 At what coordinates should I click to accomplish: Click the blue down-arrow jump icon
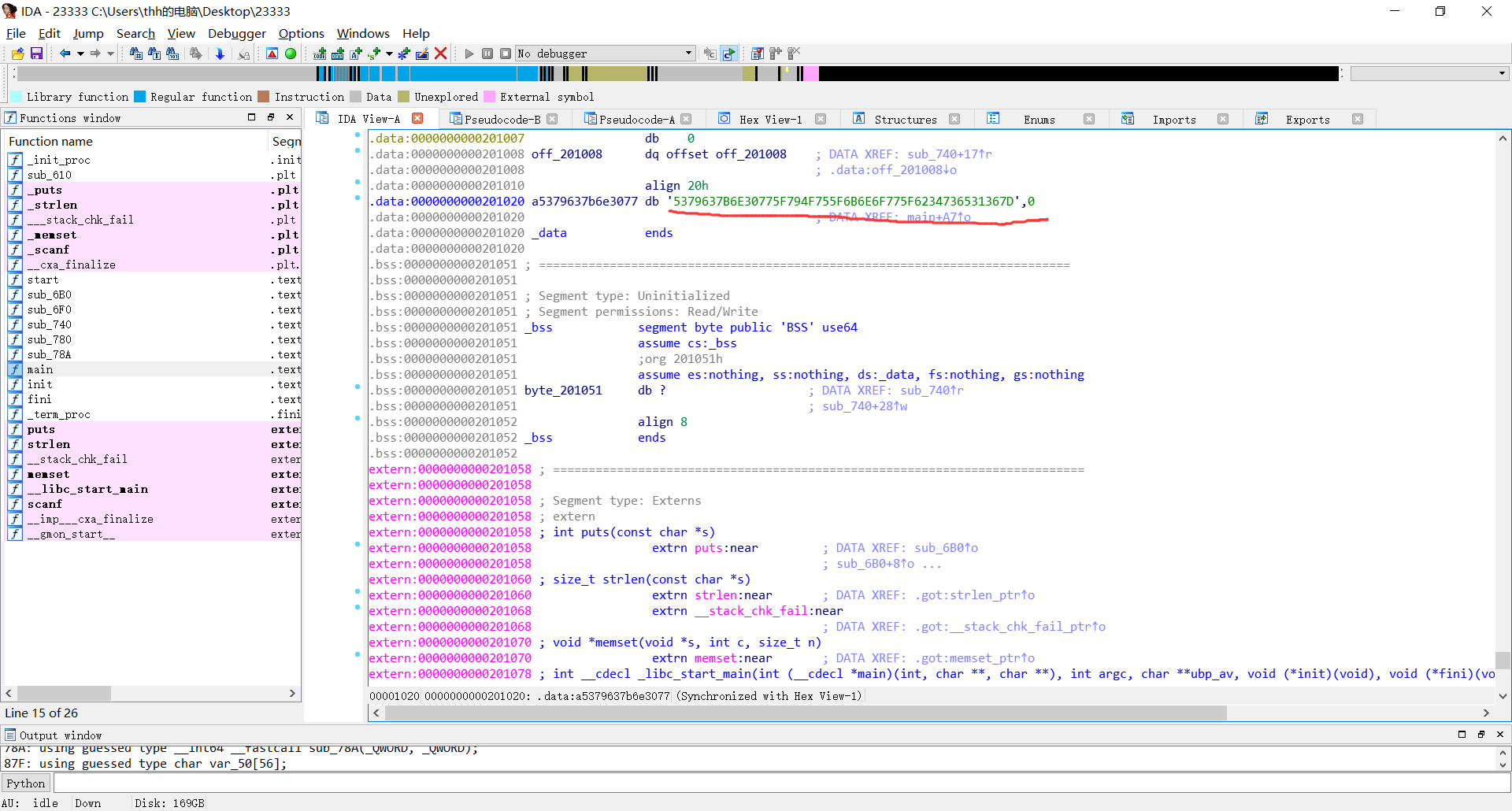[220, 54]
